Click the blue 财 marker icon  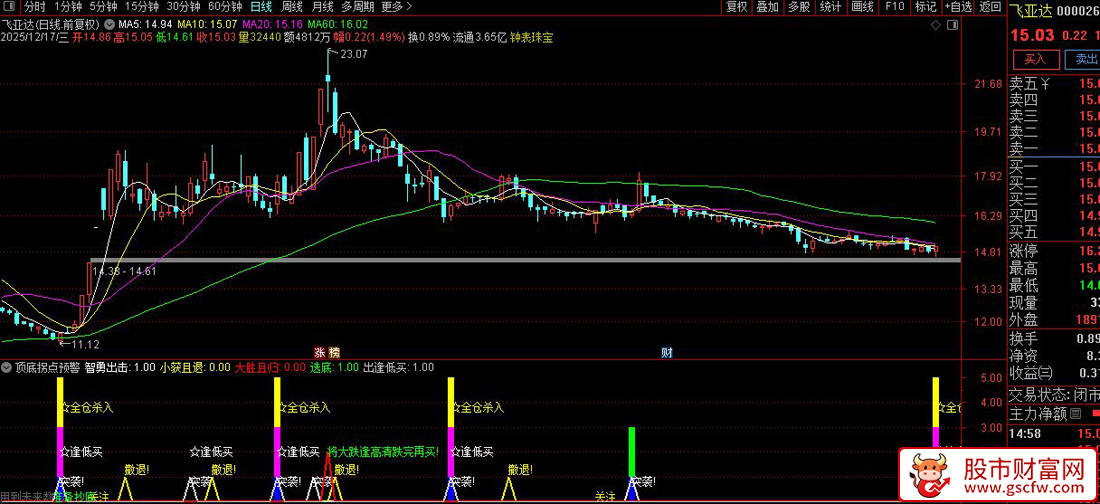point(667,352)
